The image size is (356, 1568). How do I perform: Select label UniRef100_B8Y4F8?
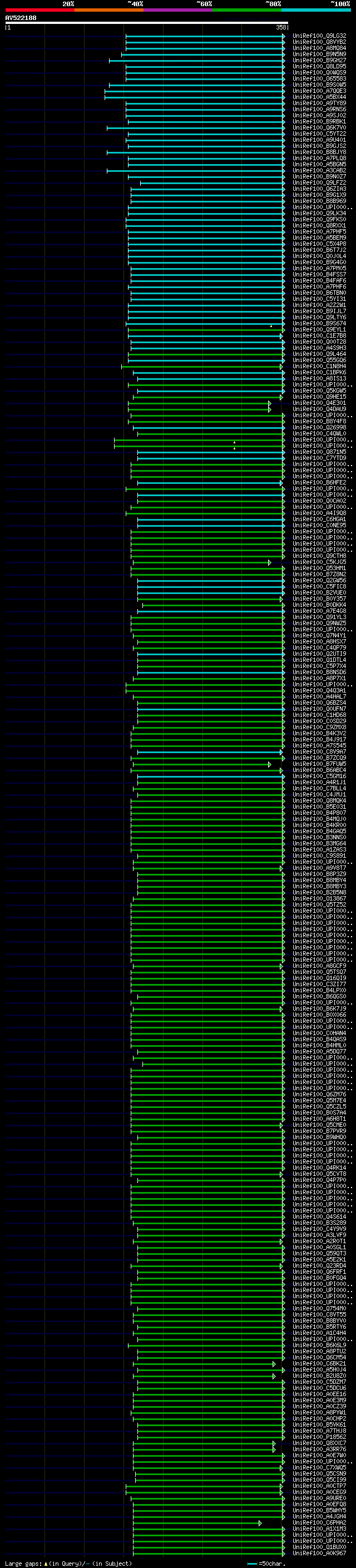[319, 421]
